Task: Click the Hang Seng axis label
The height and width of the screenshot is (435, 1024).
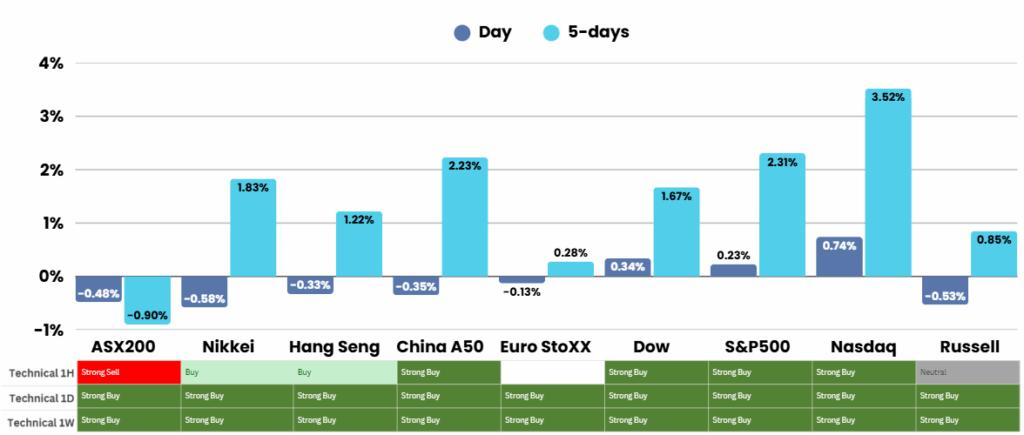Action: (x=334, y=347)
